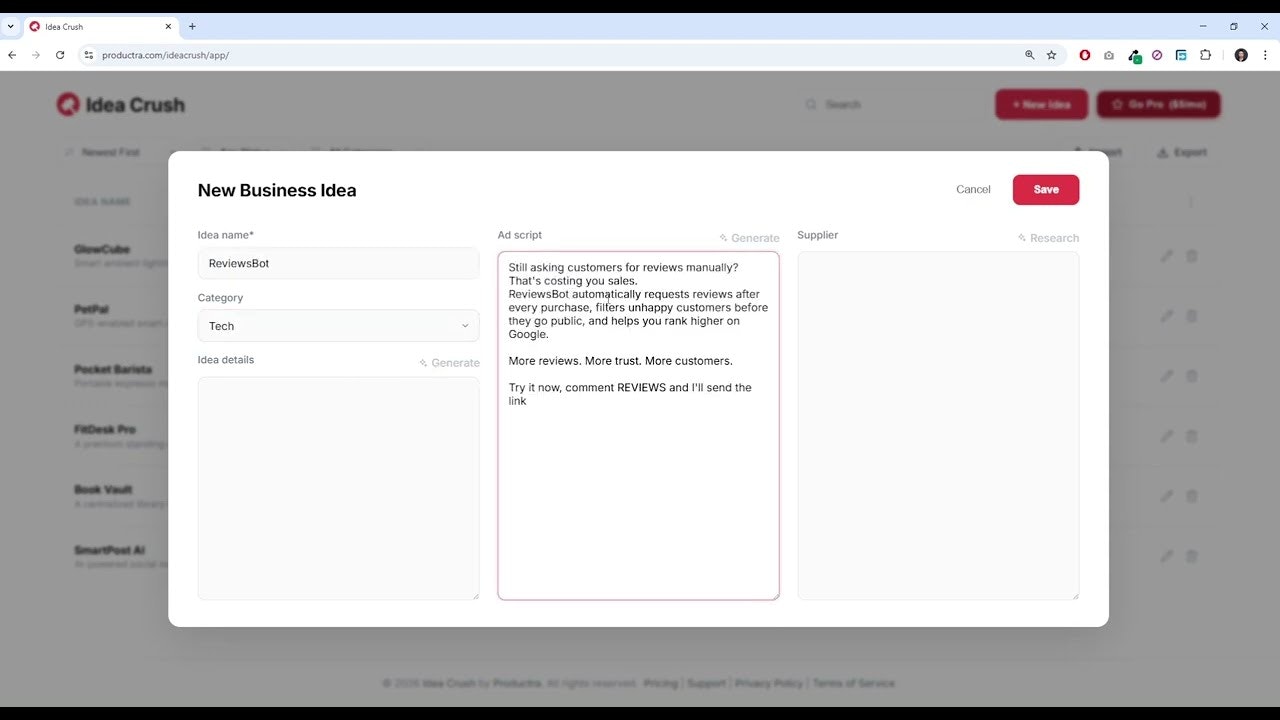The image size is (1280, 720).
Task: Open the table column options three-dot icon
Action: [x=1191, y=202]
